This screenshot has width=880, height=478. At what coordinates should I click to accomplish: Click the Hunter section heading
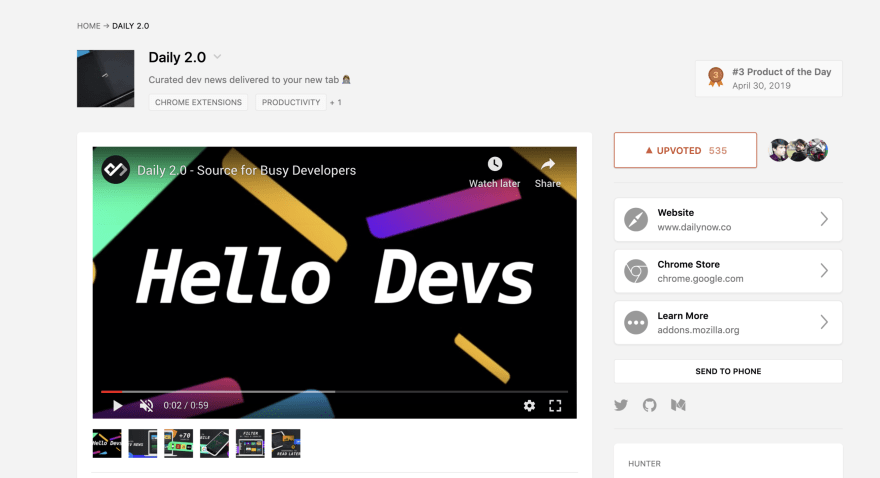[644, 463]
